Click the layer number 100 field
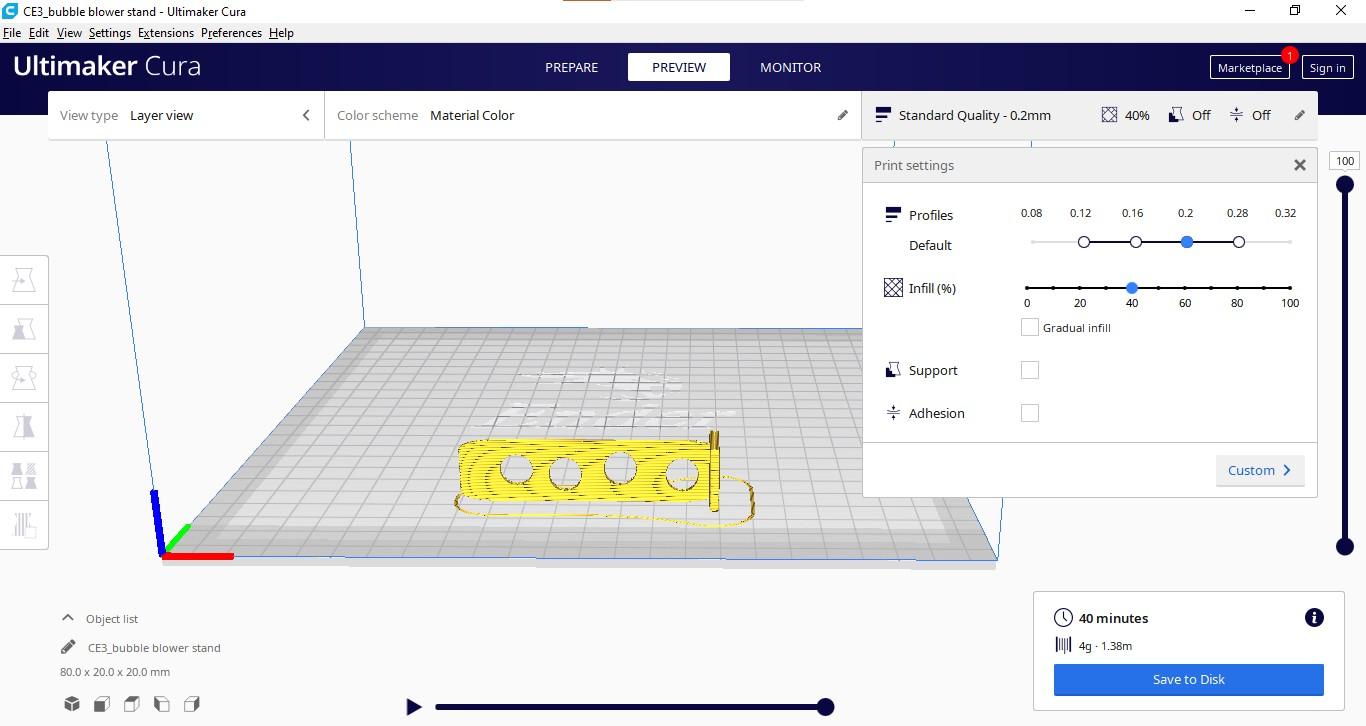Image resolution: width=1366 pixels, height=726 pixels. click(1345, 161)
